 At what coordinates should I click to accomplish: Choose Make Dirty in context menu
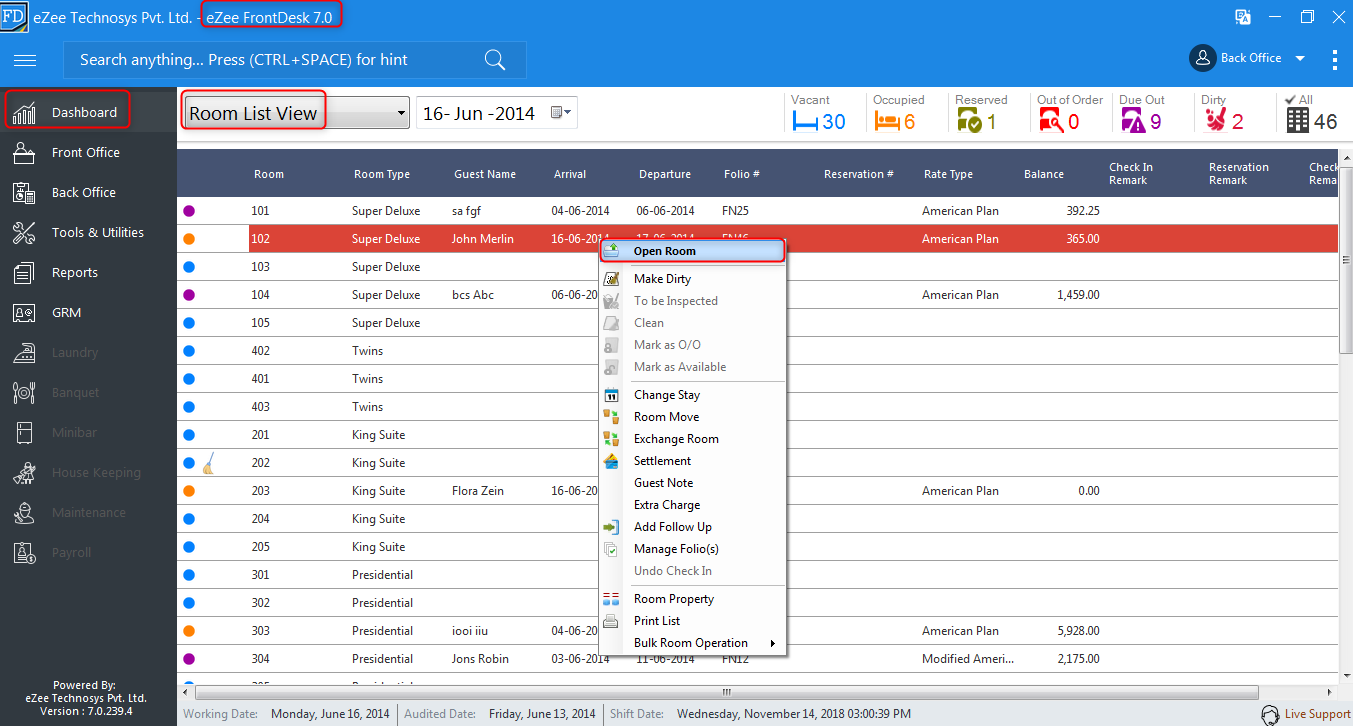[x=662, y=279]
